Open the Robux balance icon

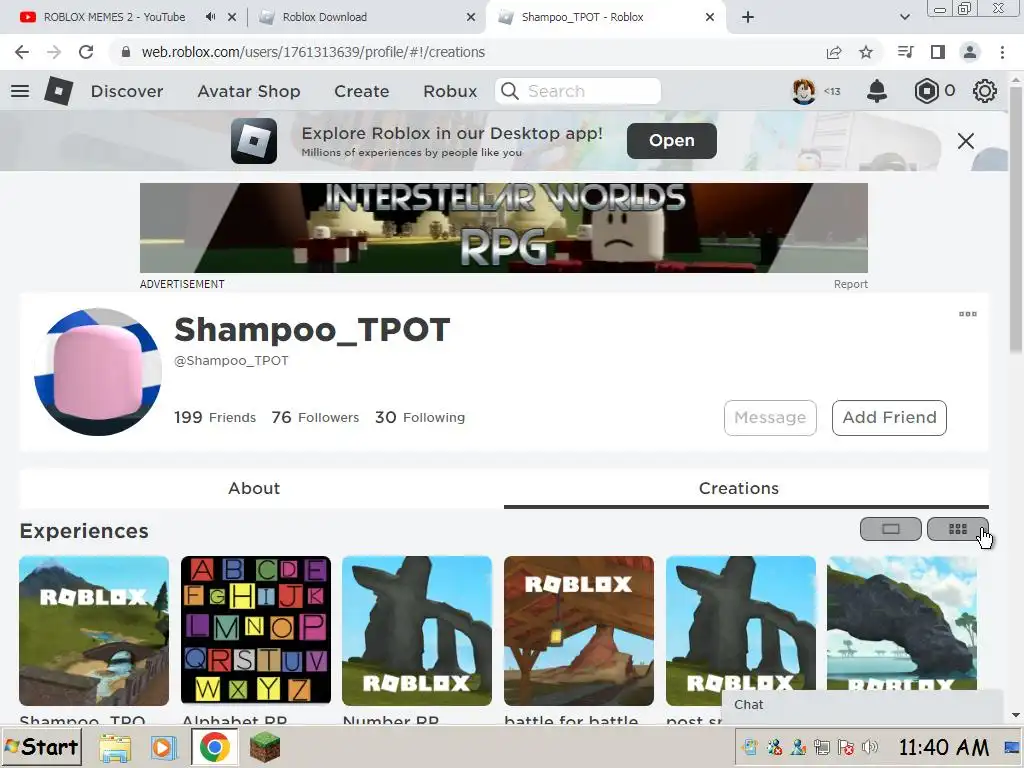coord(926,91)
